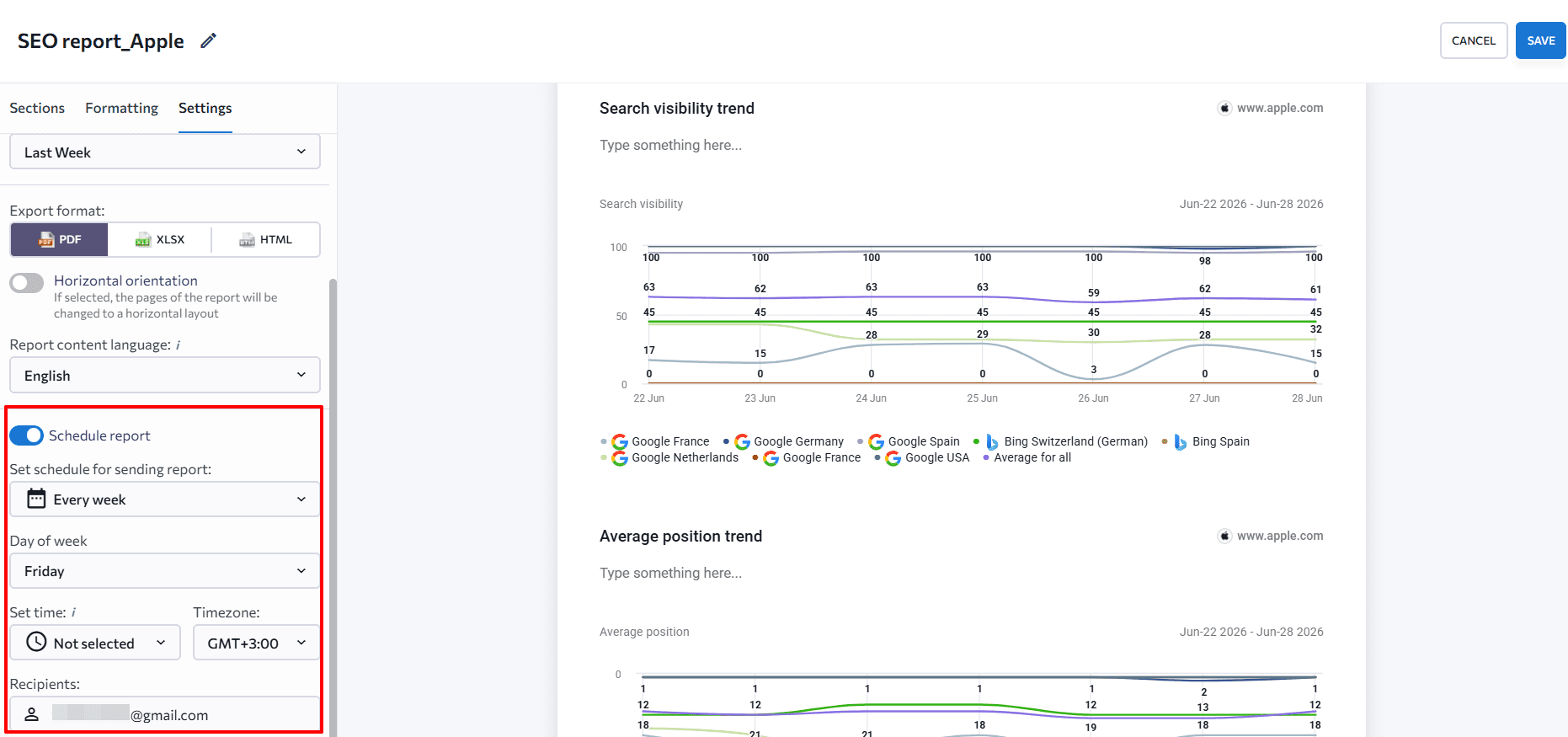
Task: Toggle the Google Spain legend label
Action: pos(924,441)
